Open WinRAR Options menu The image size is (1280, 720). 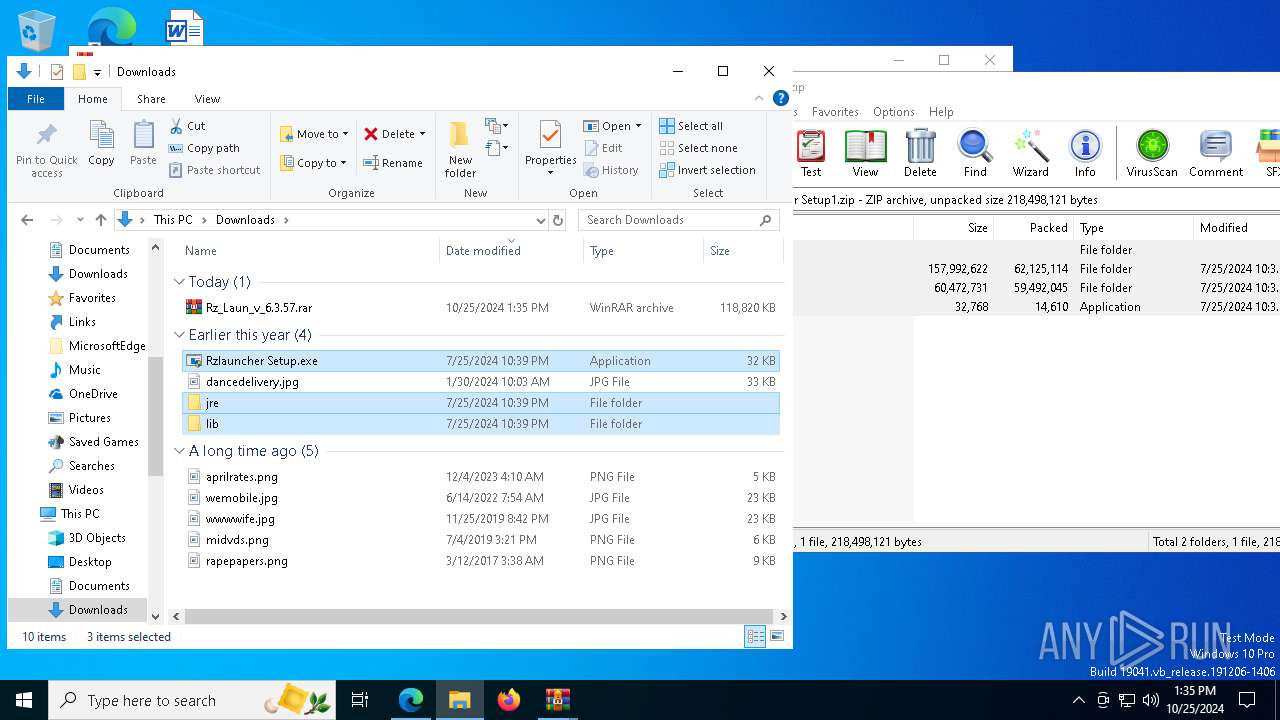(x=893, y=112)
